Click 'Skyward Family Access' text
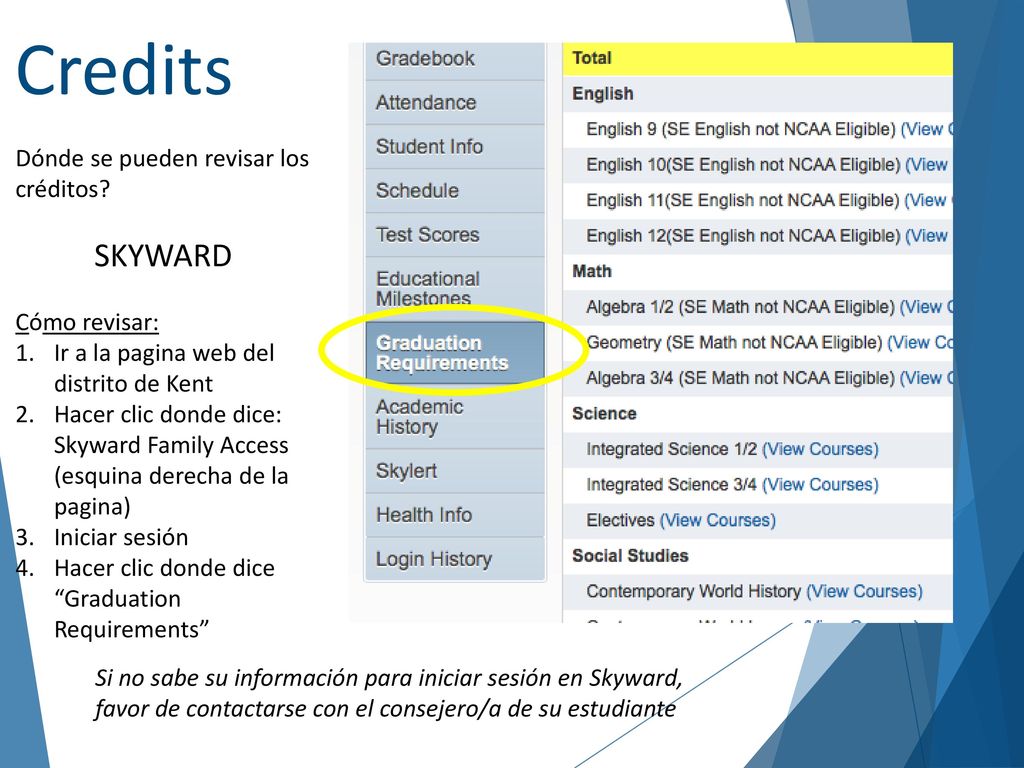 tap(171, 445)
